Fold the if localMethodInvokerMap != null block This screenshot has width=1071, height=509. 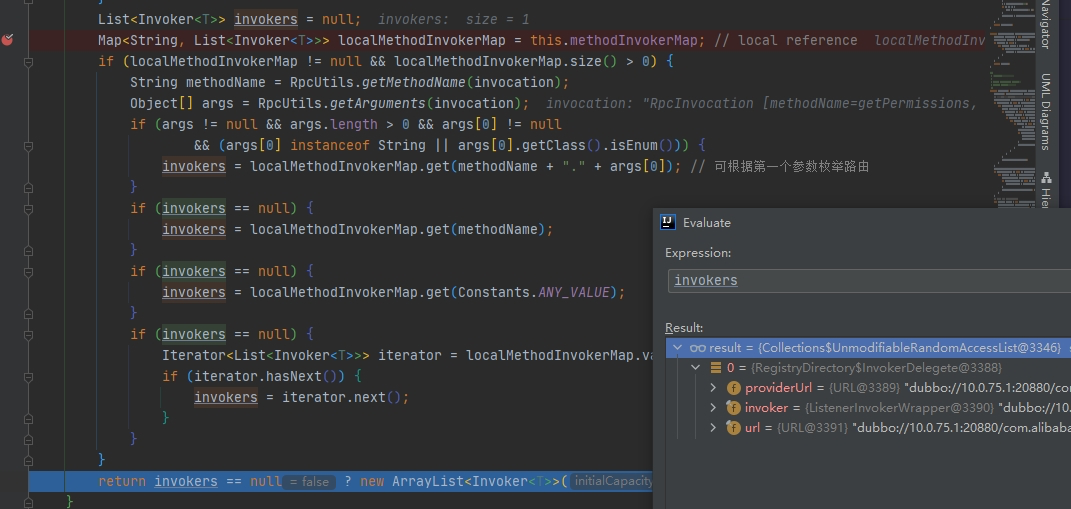tap(28, 62)
